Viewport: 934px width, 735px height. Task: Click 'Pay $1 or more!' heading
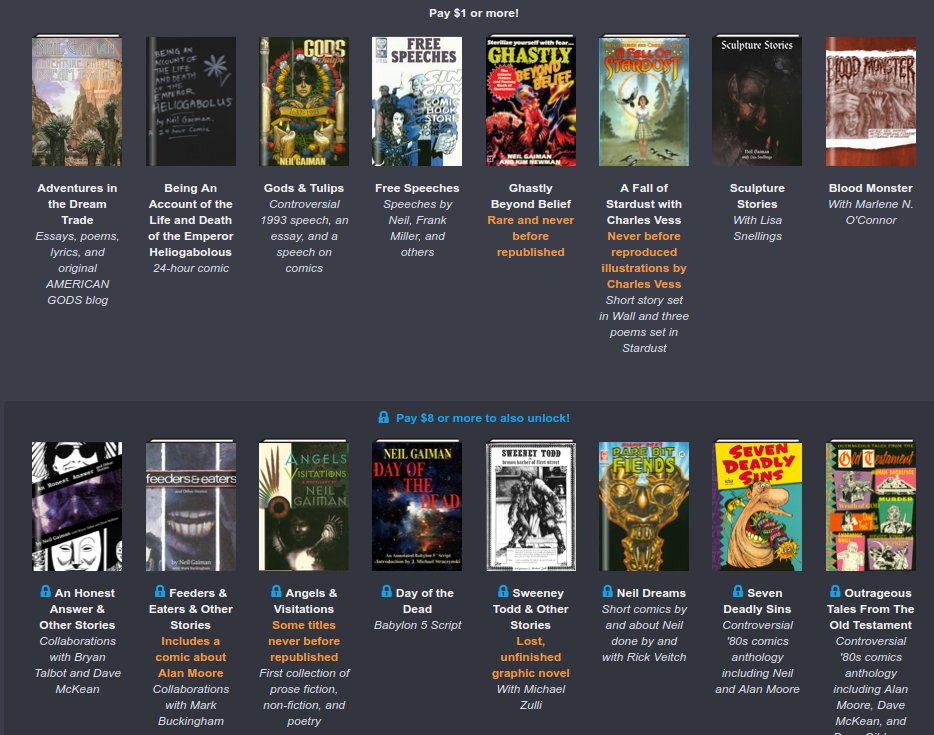[x=474, y=13]
